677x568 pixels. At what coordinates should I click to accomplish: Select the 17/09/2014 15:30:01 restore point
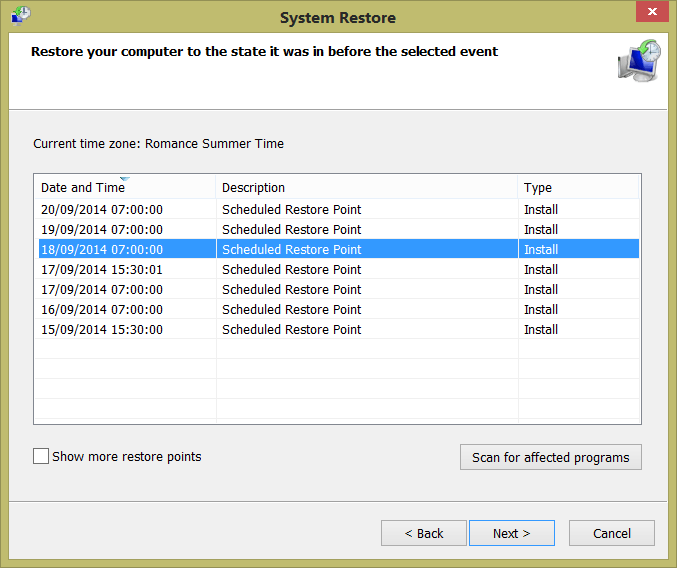point(102,270)
